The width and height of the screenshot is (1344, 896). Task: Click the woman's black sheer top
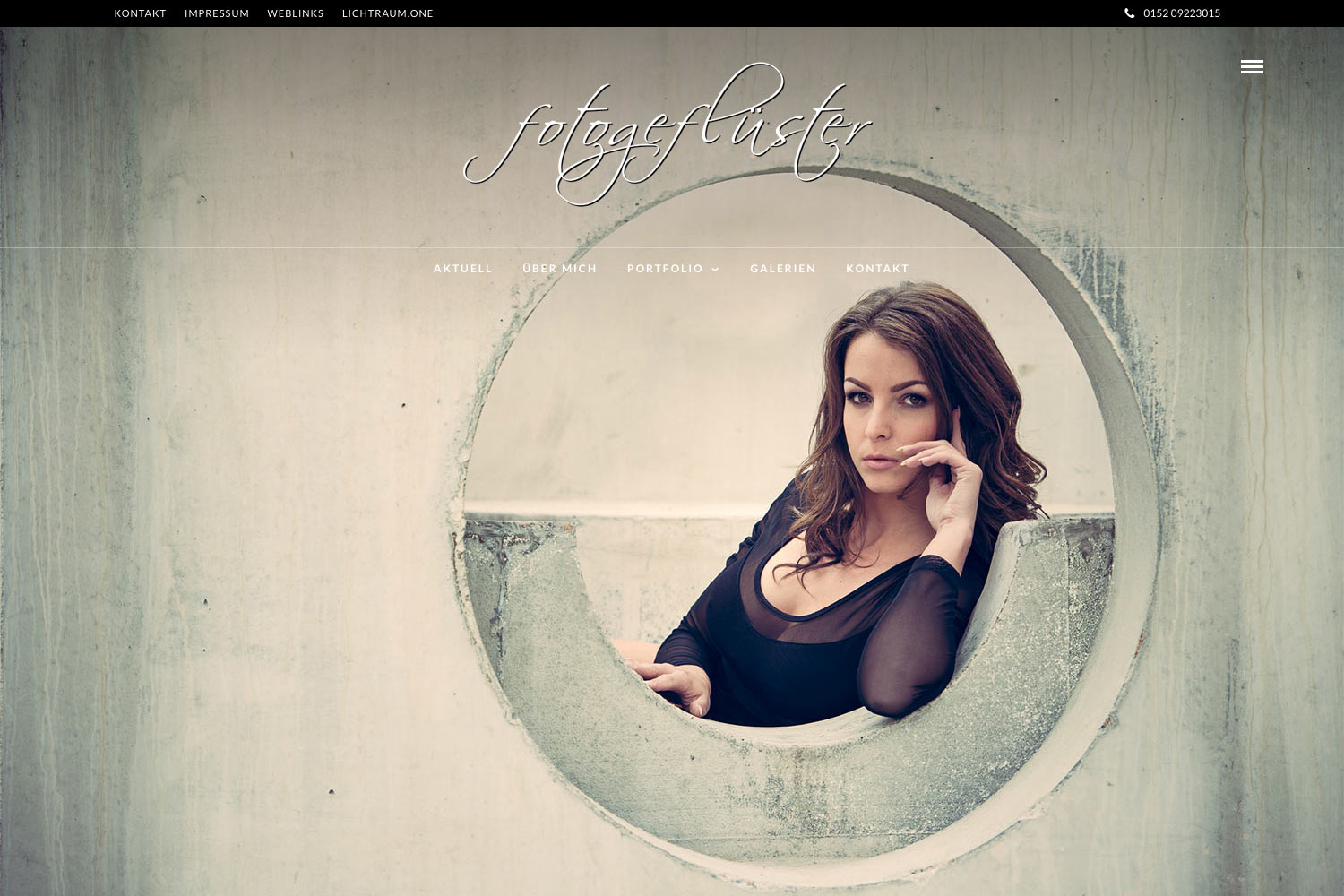pos(806,654)
